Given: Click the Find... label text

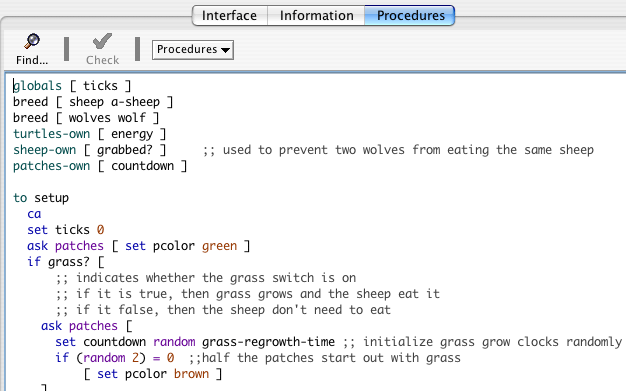Looking at the screenshot, I should pyautogui.click(x=32, y=60).
